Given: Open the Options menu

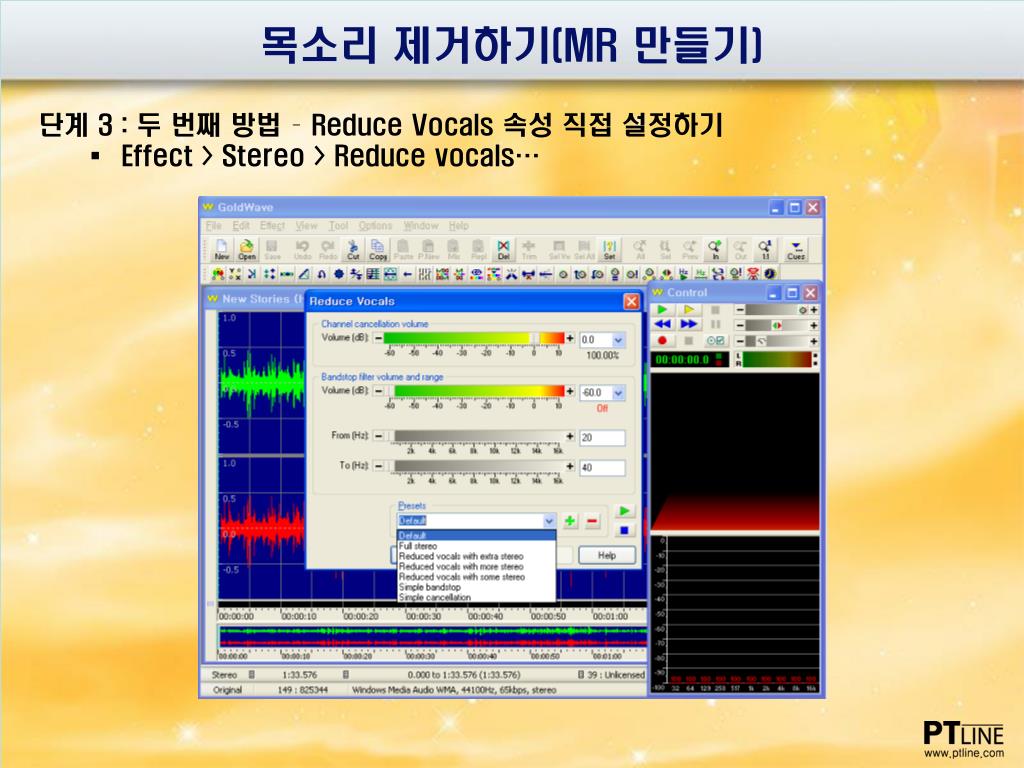Looking at the screenshot, I should pos(375,225).
